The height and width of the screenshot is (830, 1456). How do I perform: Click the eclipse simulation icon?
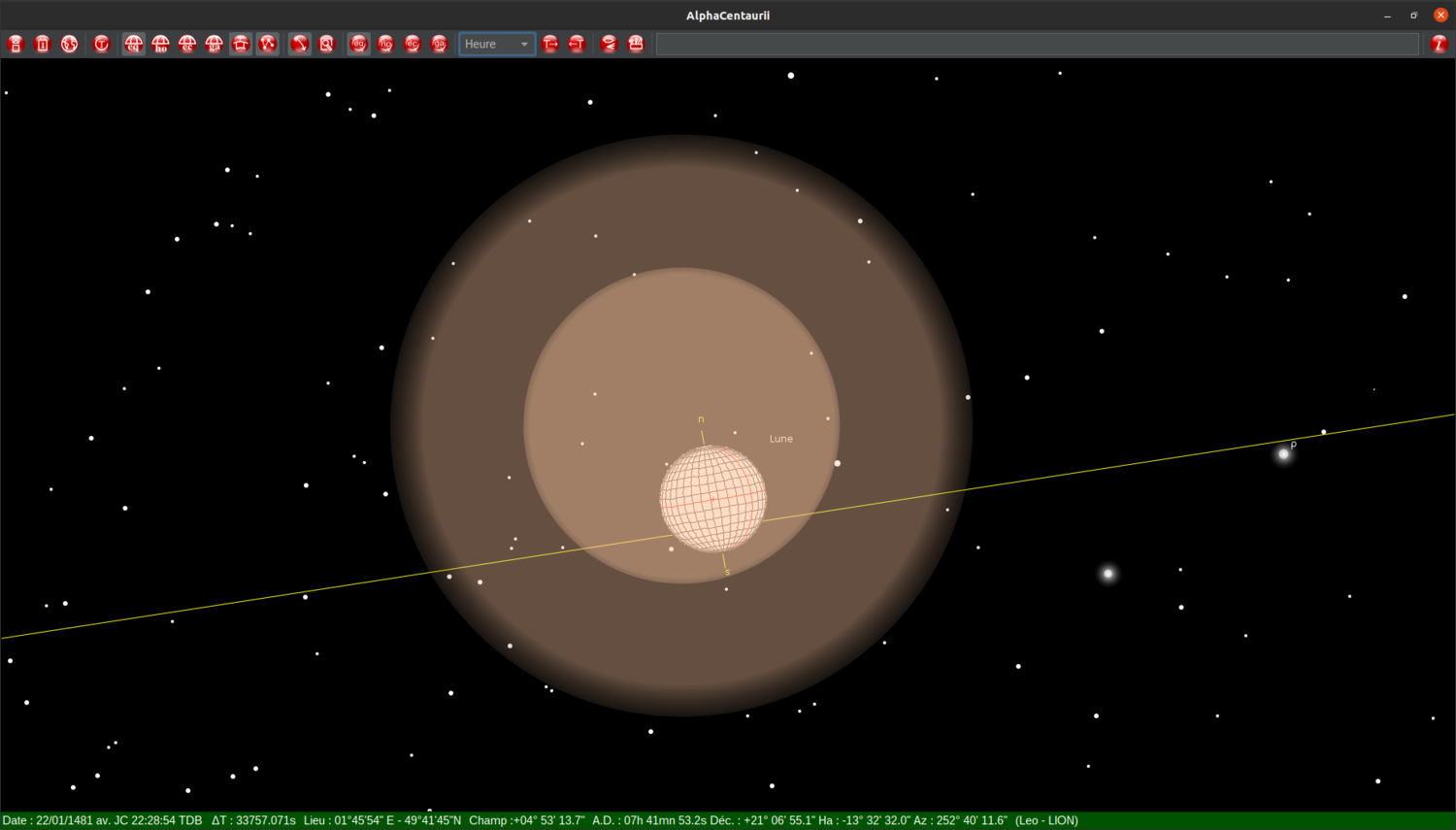[609, 43]
